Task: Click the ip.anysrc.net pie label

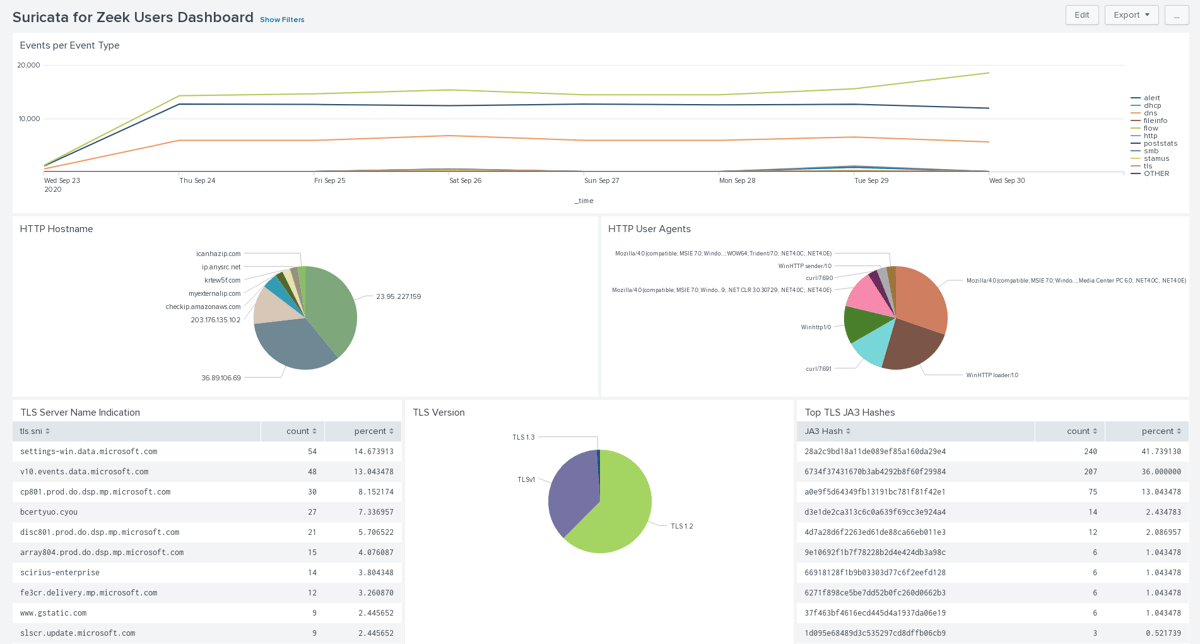Action: tap(220, 267)
